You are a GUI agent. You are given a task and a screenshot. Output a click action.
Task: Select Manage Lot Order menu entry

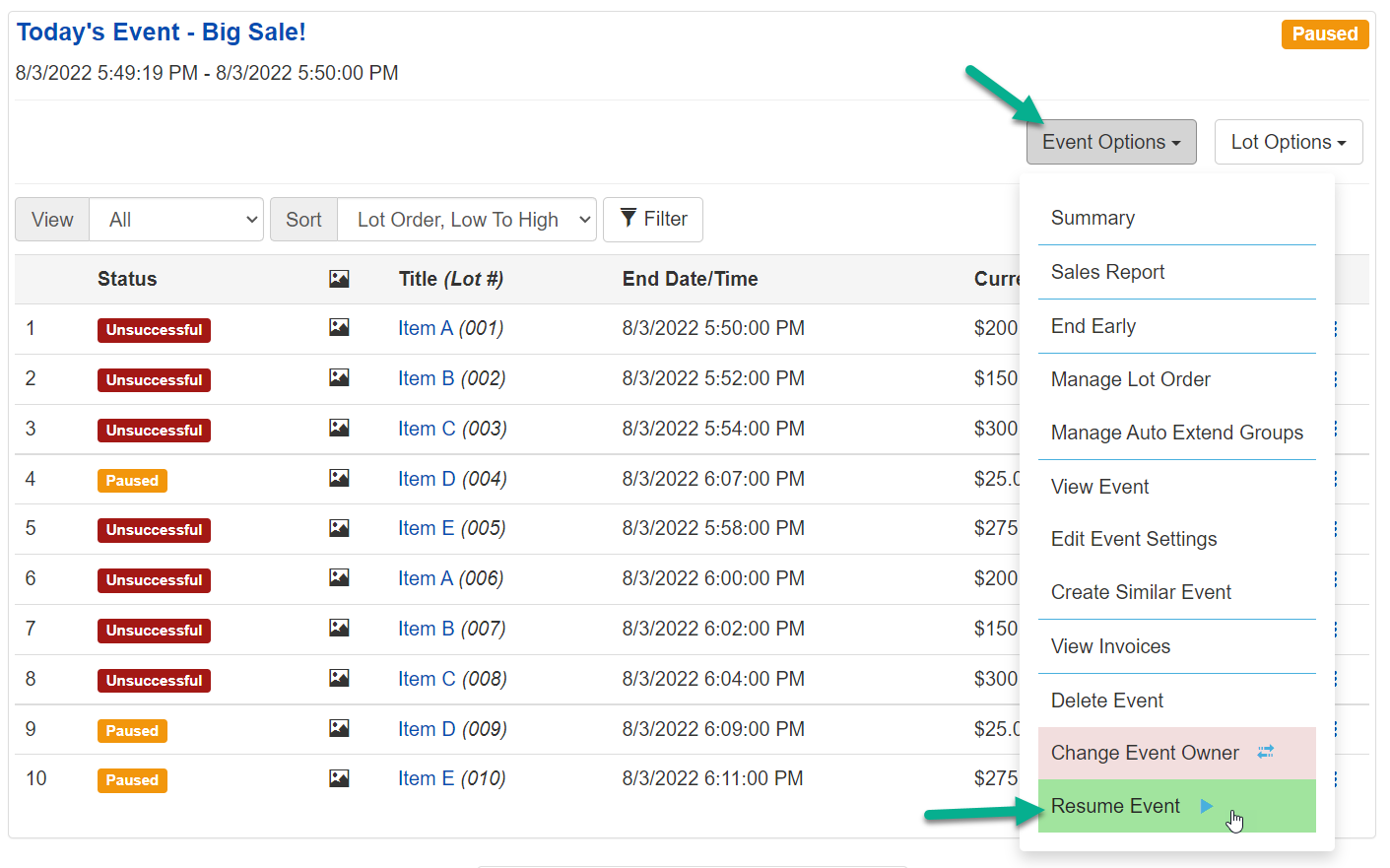pos(1177,379)
